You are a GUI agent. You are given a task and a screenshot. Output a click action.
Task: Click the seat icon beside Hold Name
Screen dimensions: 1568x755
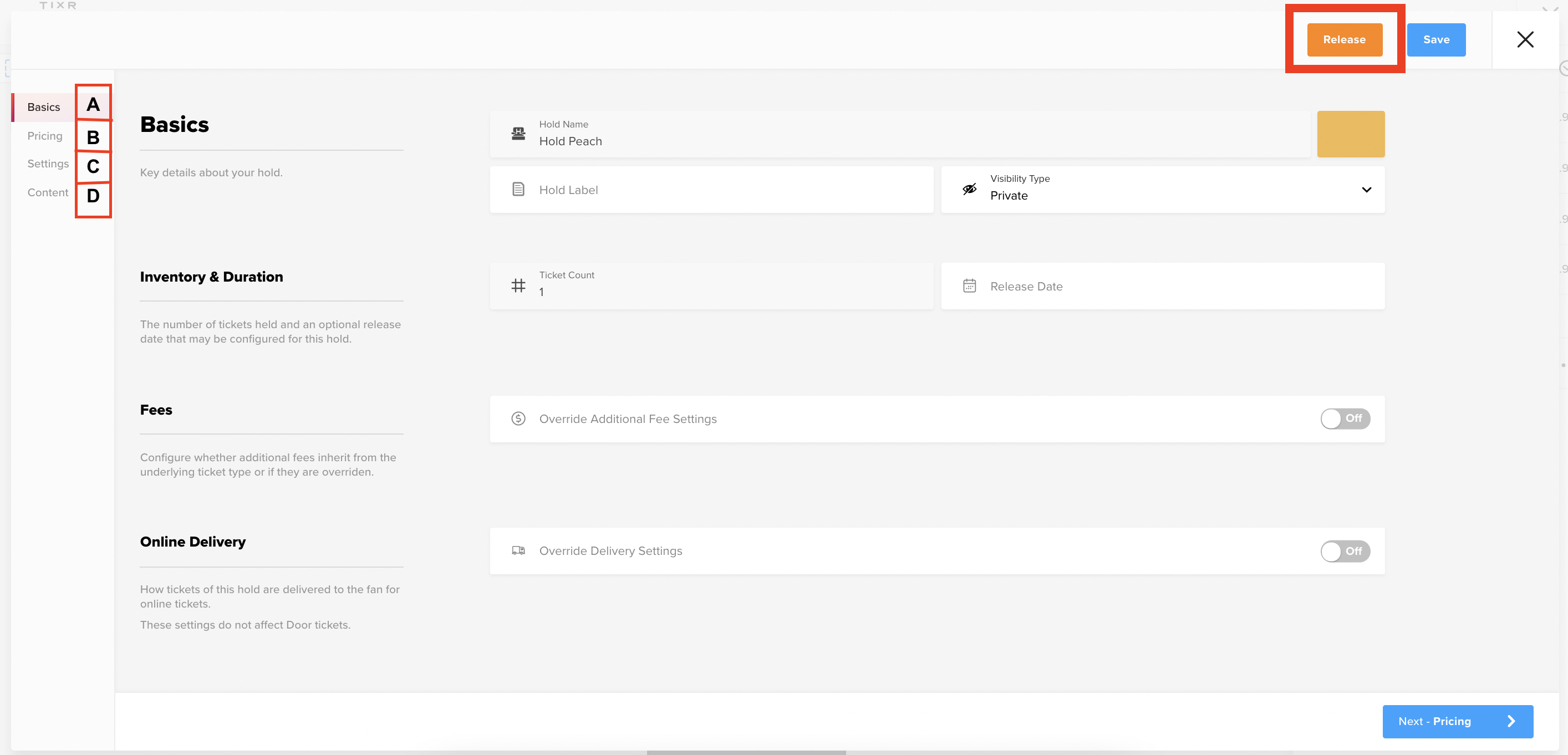pyautogui.click(x=518, y=134)
